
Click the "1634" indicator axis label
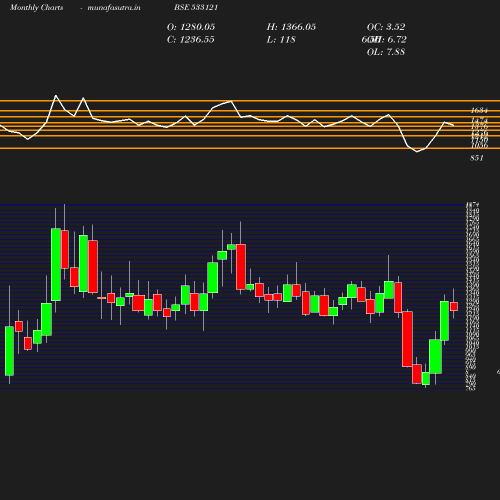point(479,110)
